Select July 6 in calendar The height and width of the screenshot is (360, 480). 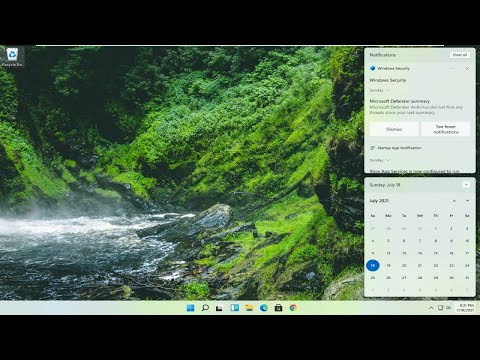coord(404,241)
